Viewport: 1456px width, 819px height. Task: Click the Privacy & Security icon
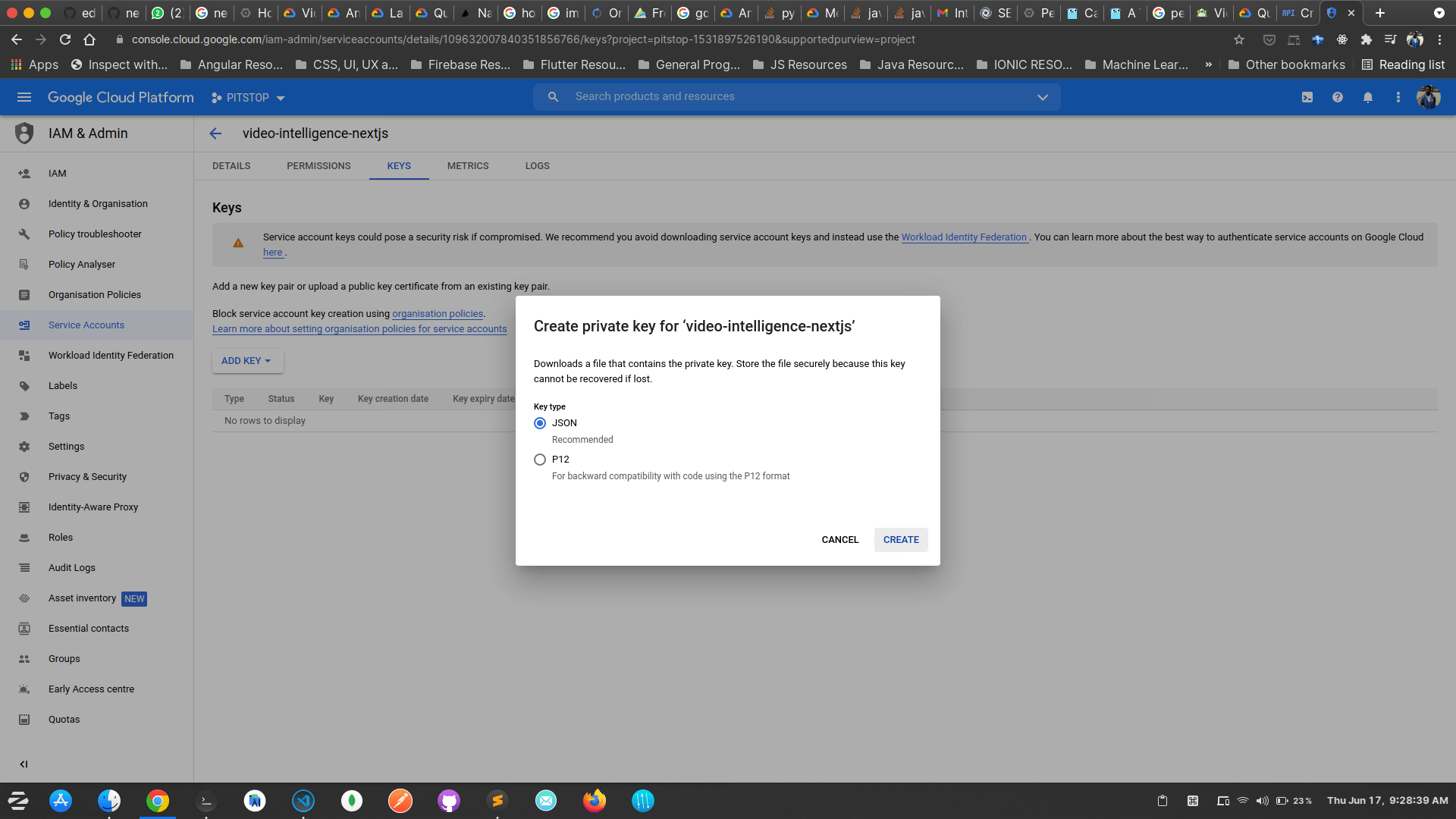point(24,476)
